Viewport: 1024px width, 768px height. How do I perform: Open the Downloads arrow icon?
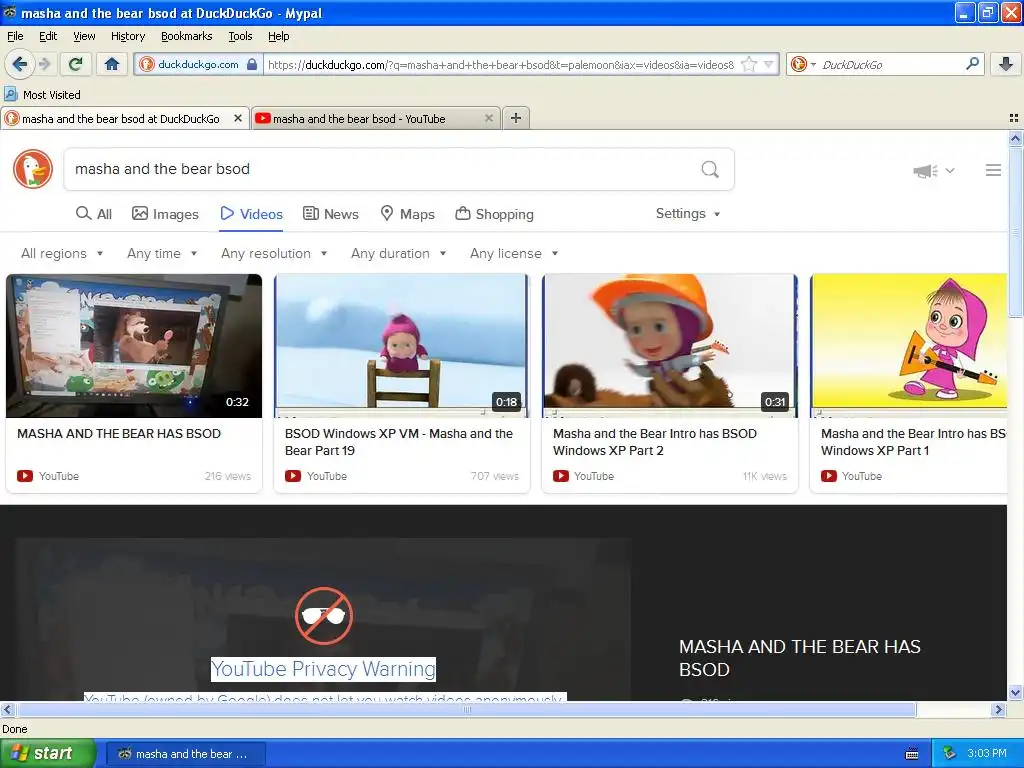click(1006, 64)
